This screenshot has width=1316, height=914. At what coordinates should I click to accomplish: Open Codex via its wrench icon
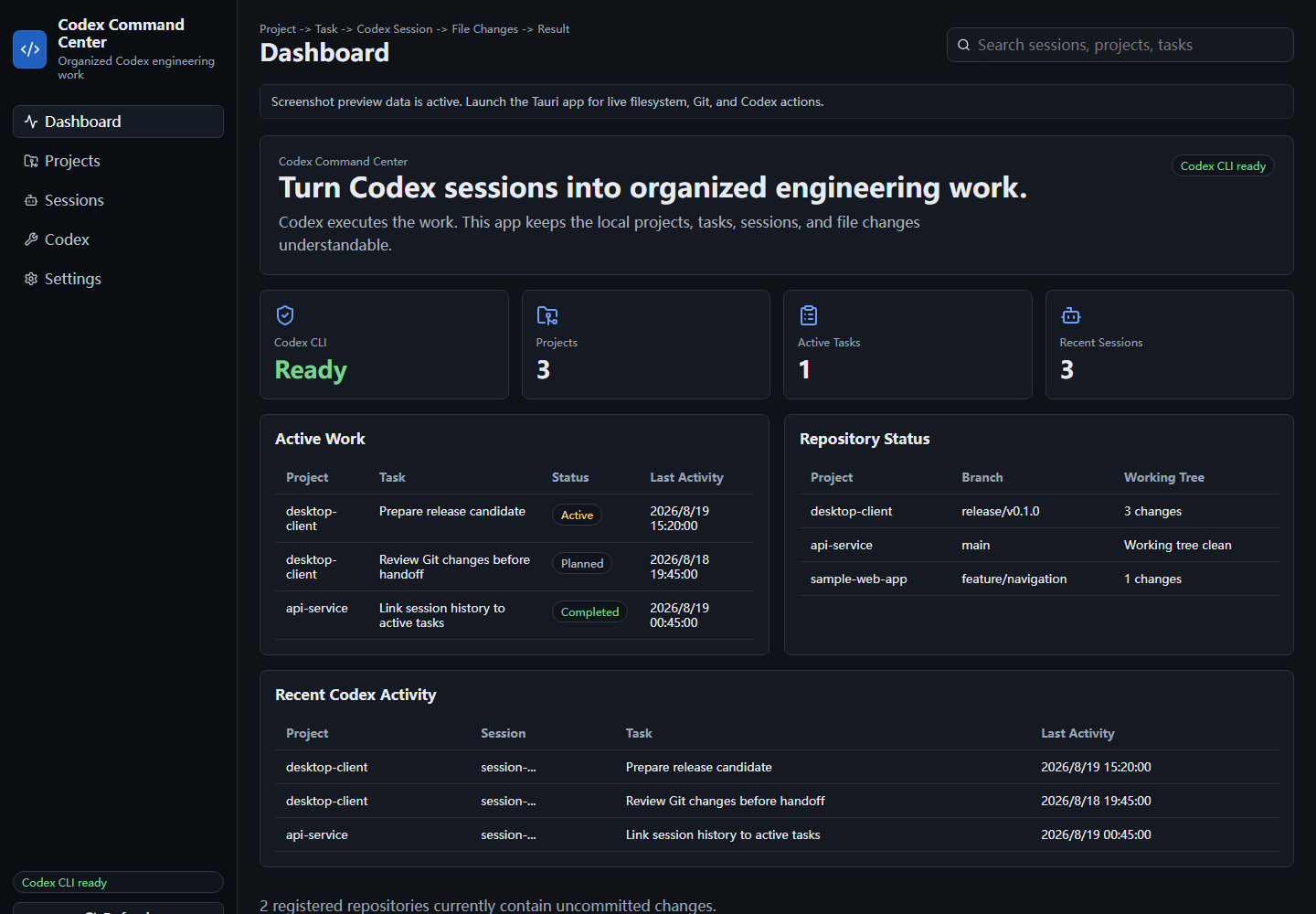[31, 239]
